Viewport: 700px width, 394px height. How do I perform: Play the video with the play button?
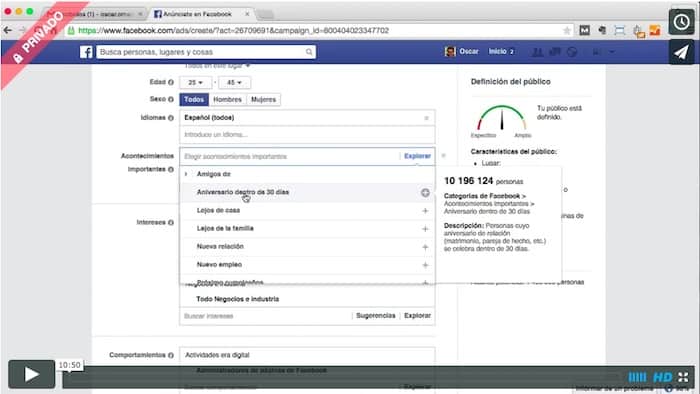point(31,374)
